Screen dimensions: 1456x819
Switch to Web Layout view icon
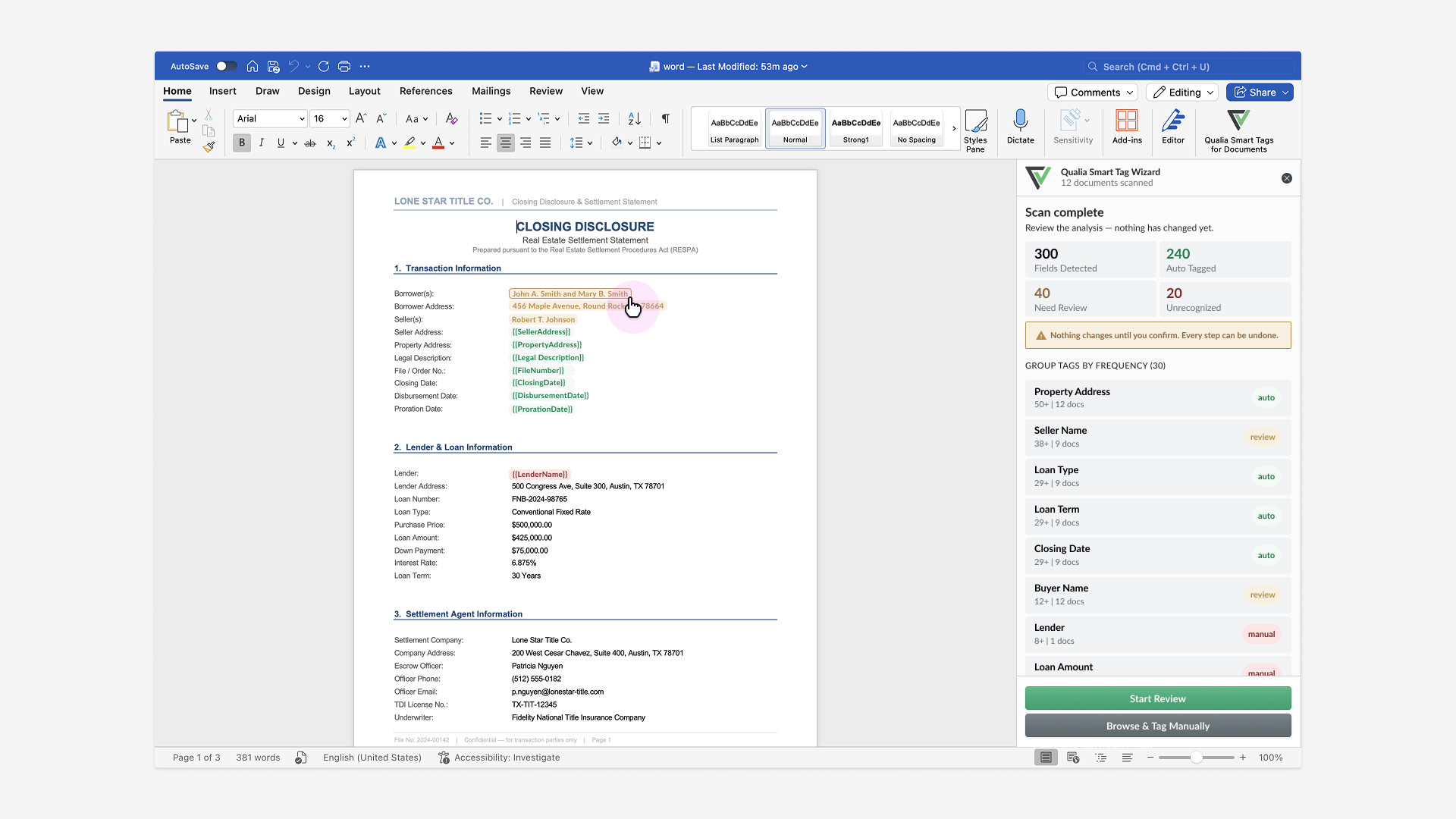point(1073,758)
